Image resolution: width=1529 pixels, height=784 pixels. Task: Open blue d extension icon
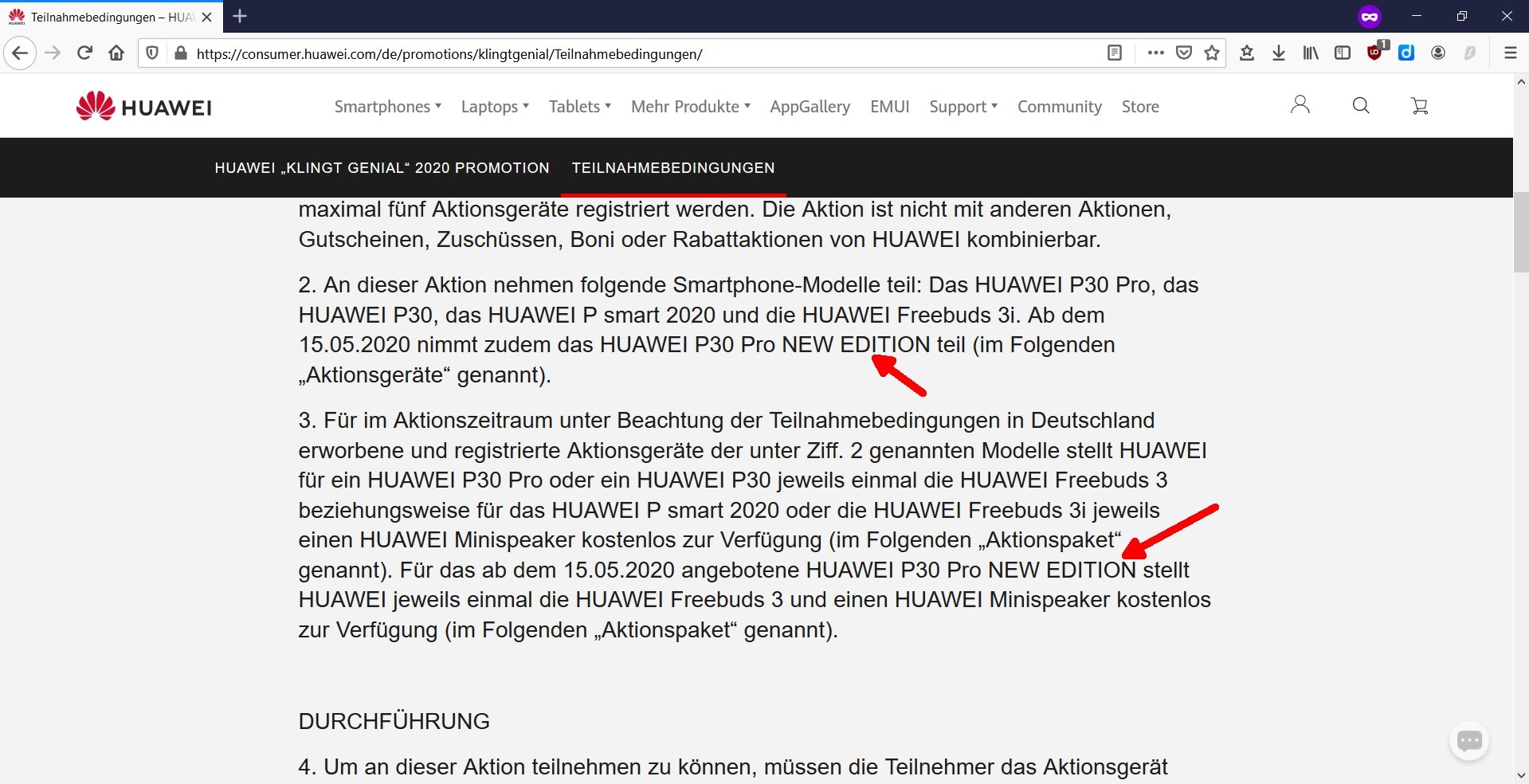[x=1406, y=53]
